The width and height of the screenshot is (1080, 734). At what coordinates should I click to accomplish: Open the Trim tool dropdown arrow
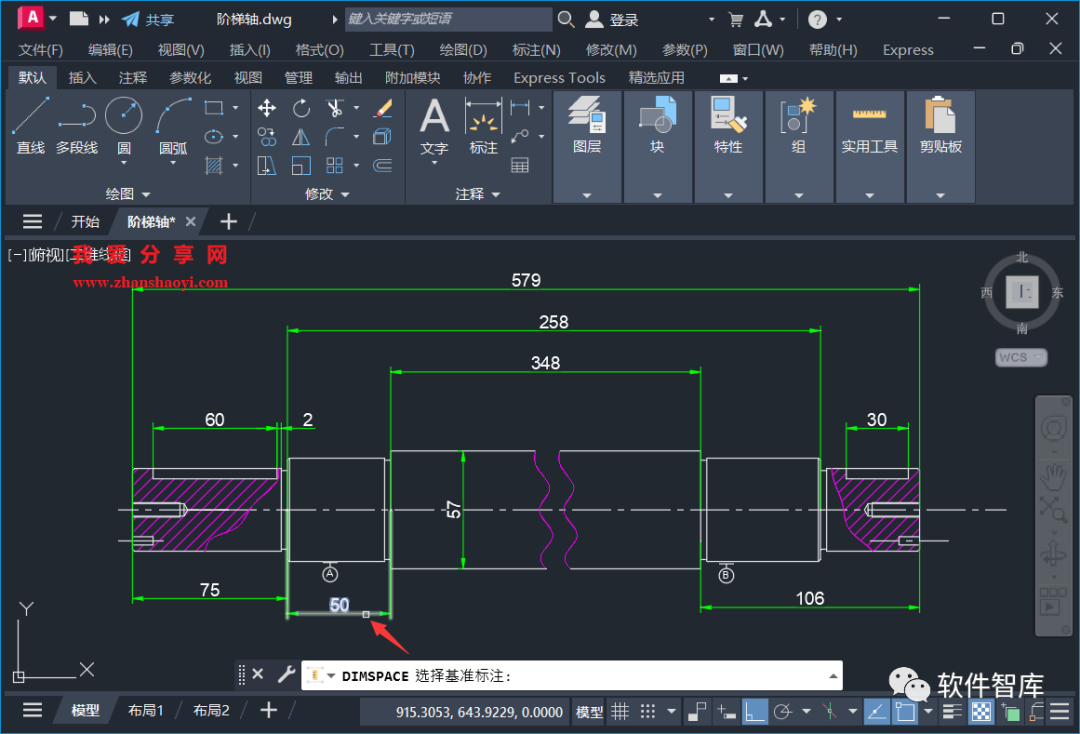[x=356, y=108]
